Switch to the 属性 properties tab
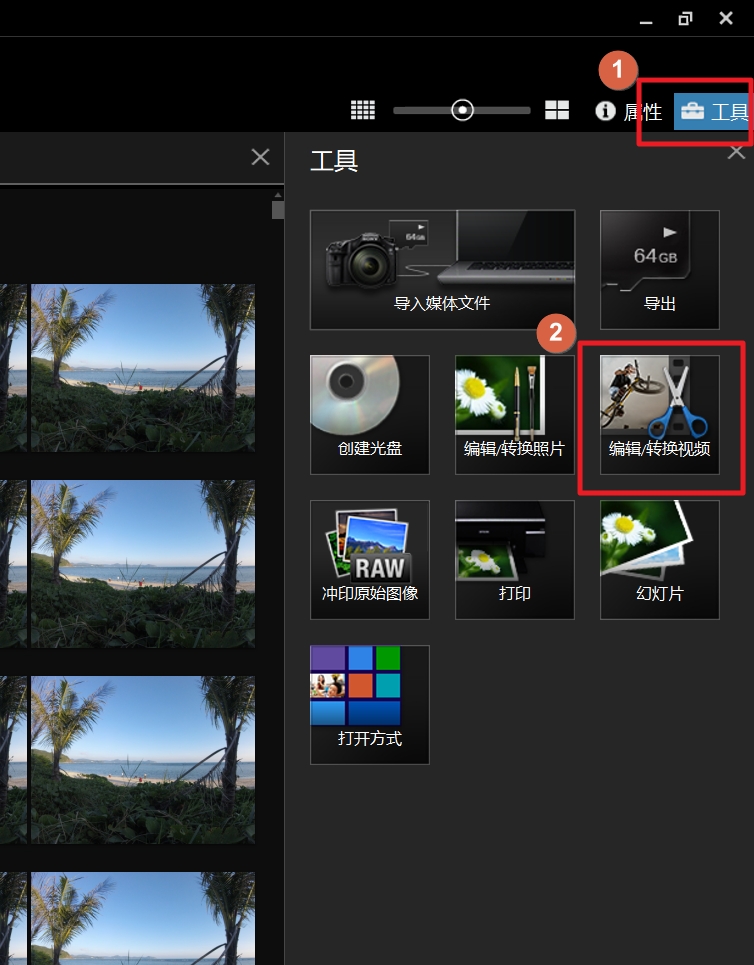 (x=630, y=111)
